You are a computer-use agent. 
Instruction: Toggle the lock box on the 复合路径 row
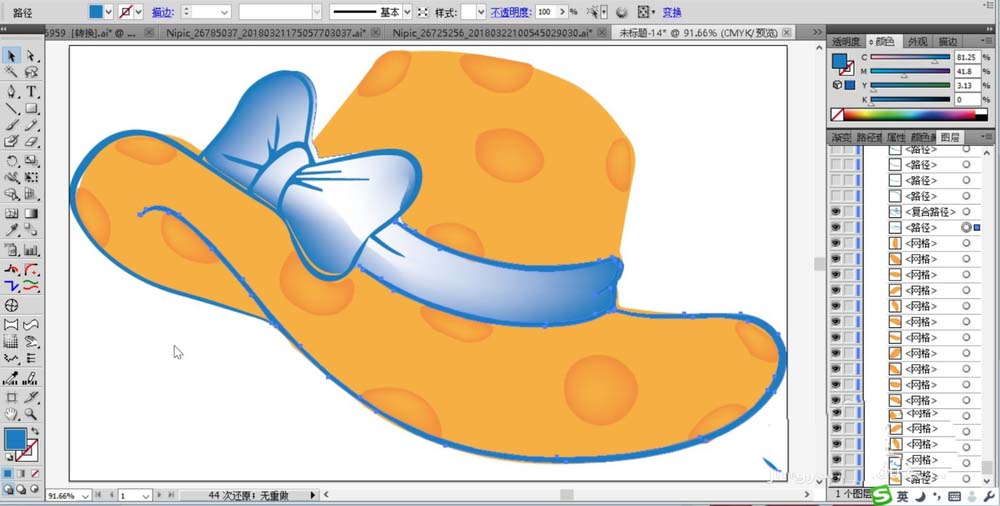coord(849,212)
